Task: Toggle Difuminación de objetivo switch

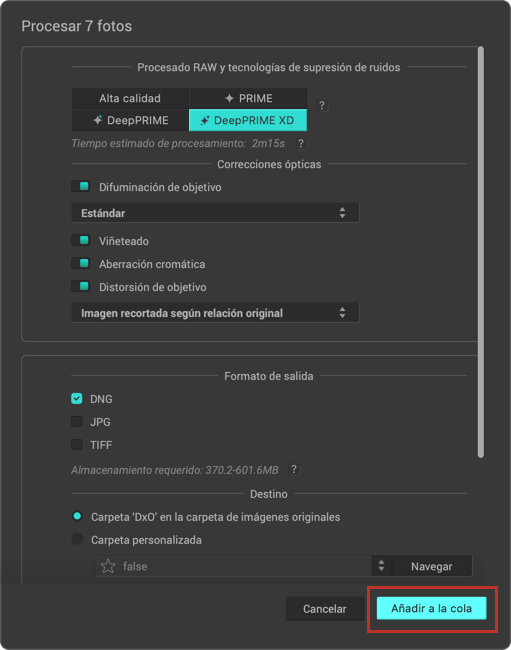Action: (81, 187)
